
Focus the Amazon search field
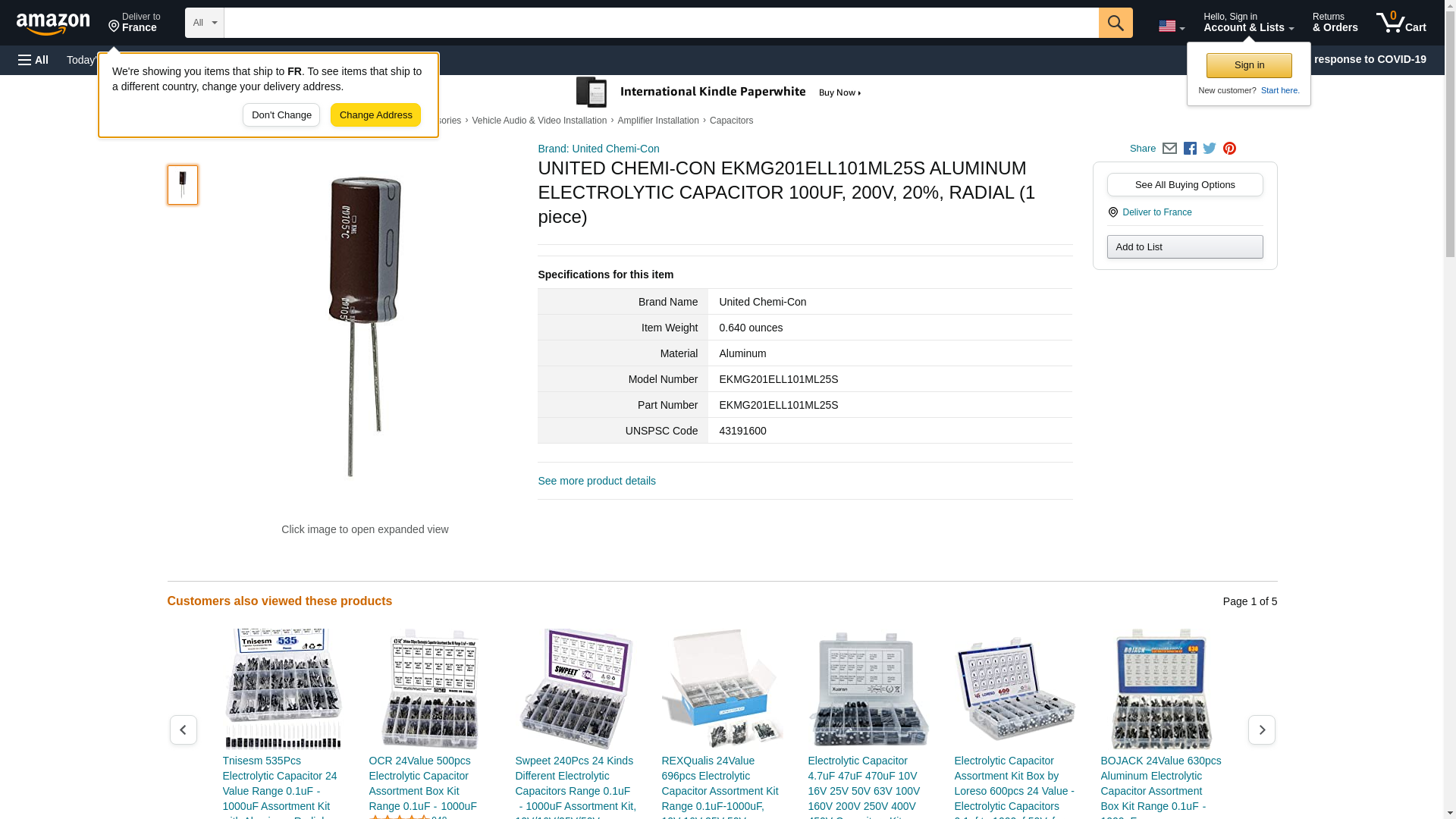point(661,23)
